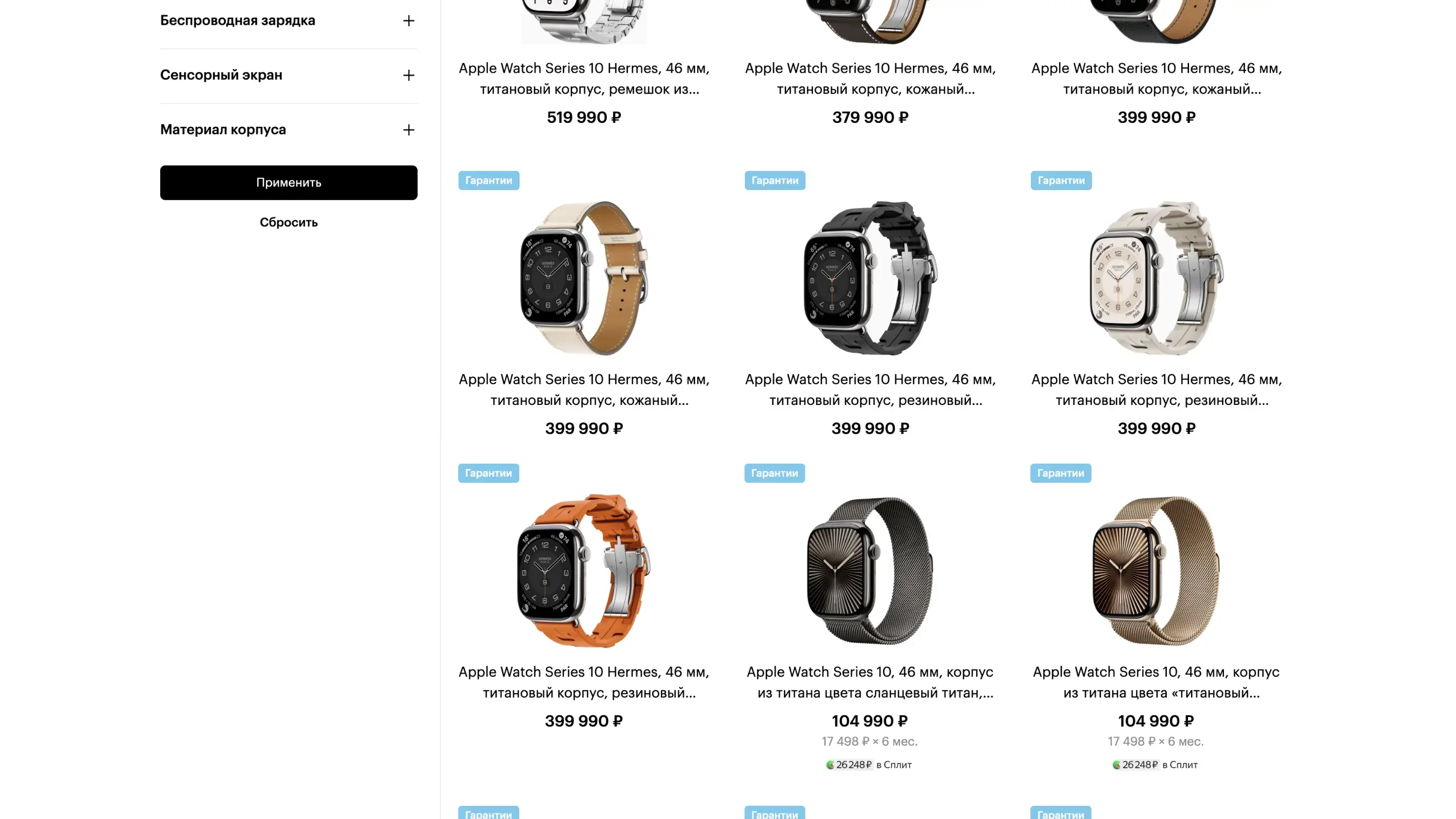This screenshot has height=819, width=1456.
Task: Expand the Сенсорный экран filter section
Action: pyautogui.click(x=288, y=75)
